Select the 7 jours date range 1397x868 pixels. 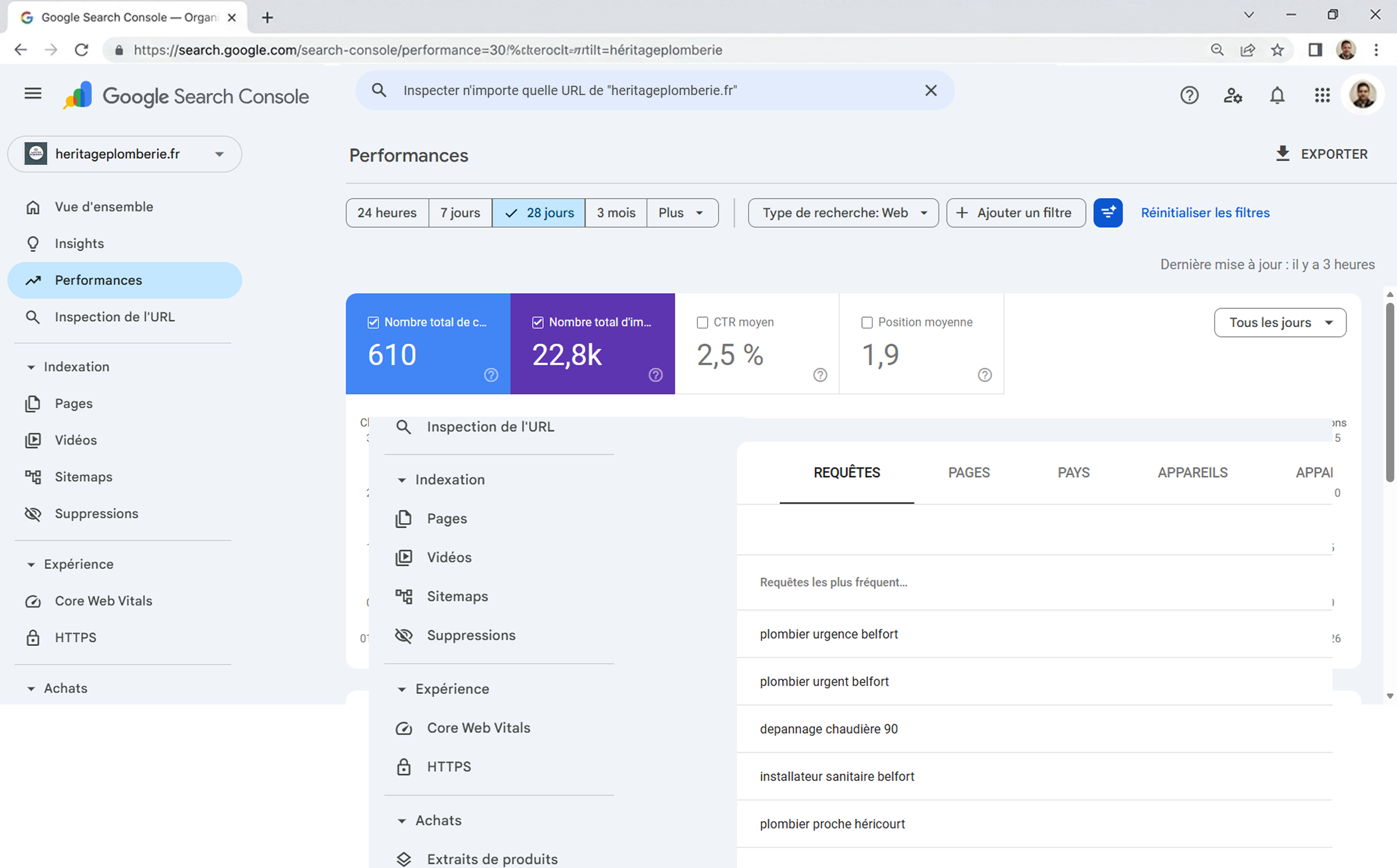click(x=460, y=213)
